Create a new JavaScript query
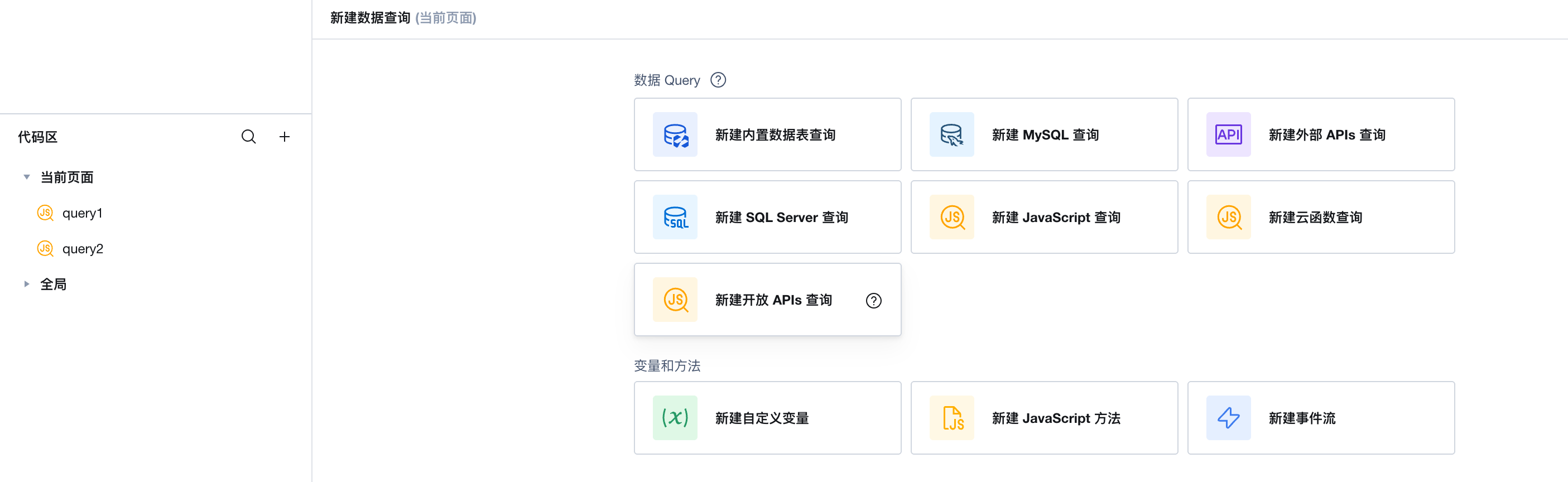 pyautogui.click(x=1044, y=217)
